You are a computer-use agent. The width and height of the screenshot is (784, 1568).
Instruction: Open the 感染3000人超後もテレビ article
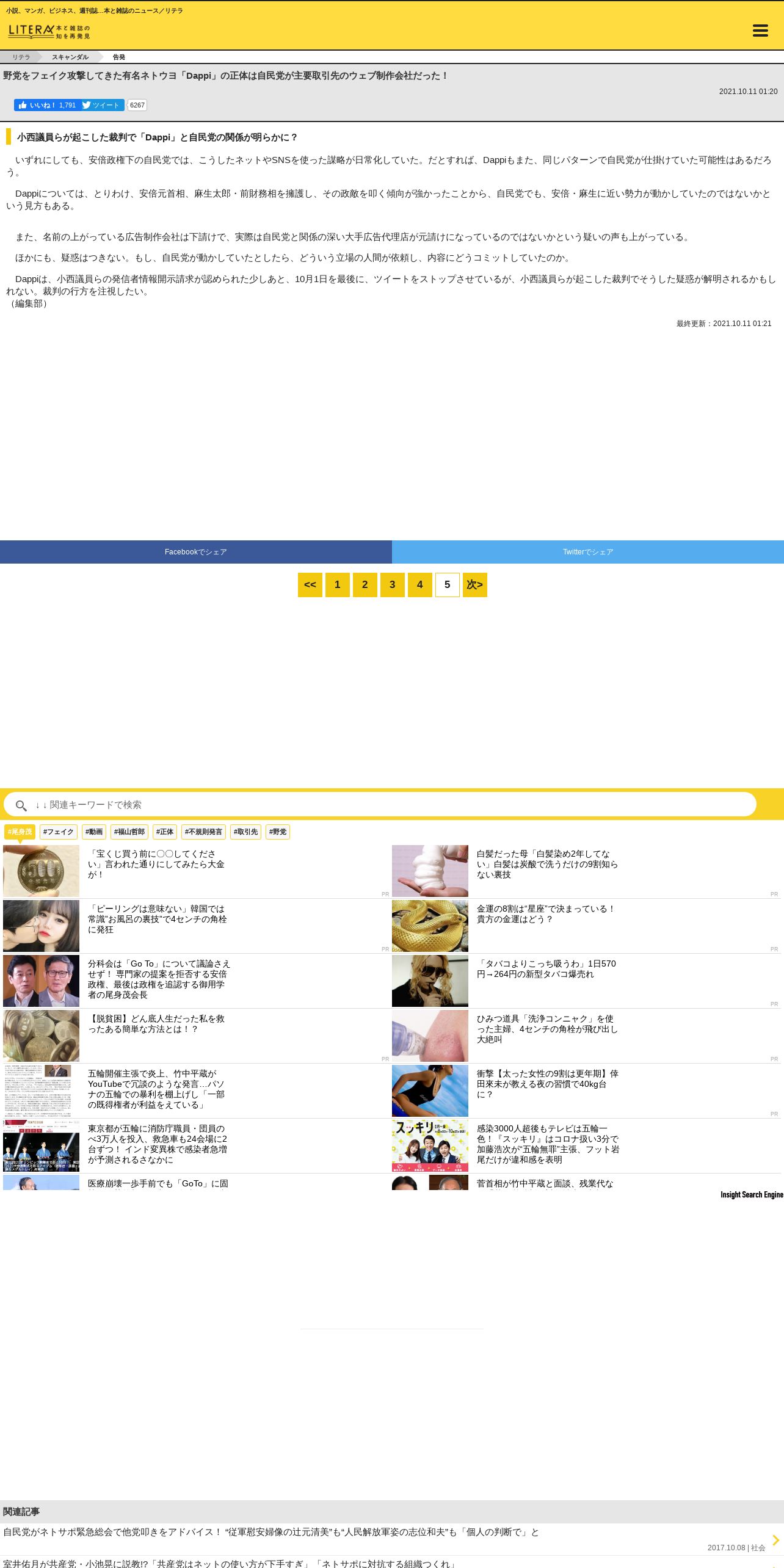[548, 1144]
